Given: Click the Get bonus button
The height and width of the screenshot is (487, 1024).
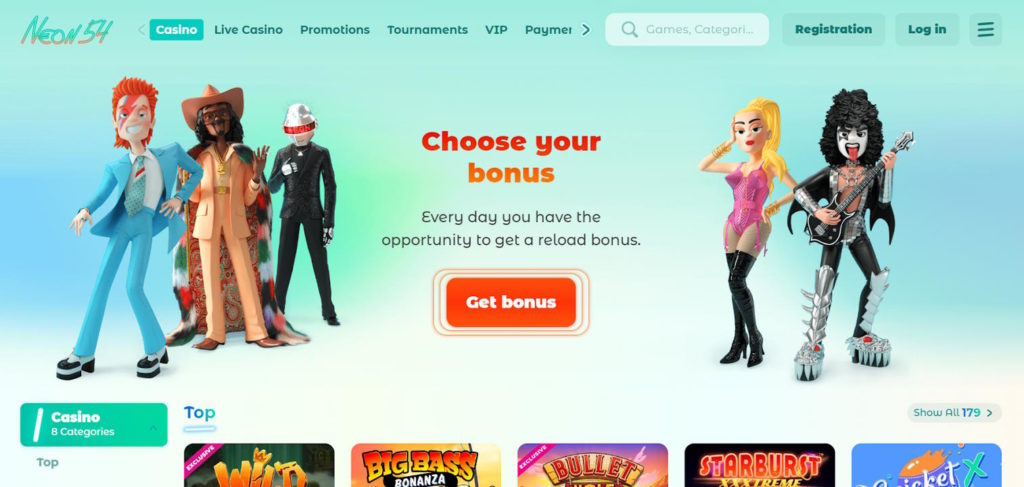Looking at the screenshot, I should click(511, 302).
